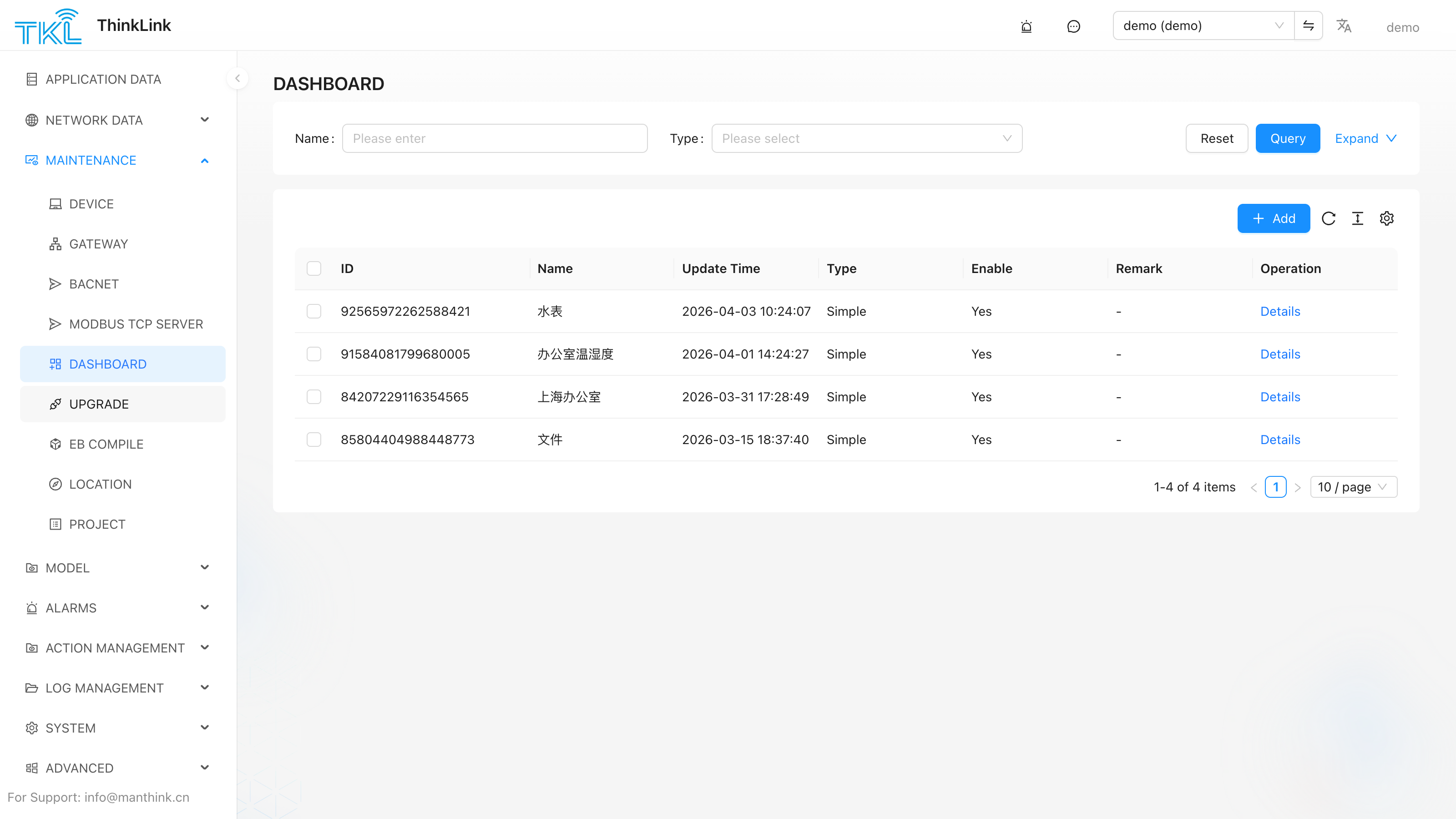Open the chat message bubble icon
Image resolution: width=1456 pixels, height=819 pixels.
pyautogui.click(x=1073, y=26)
